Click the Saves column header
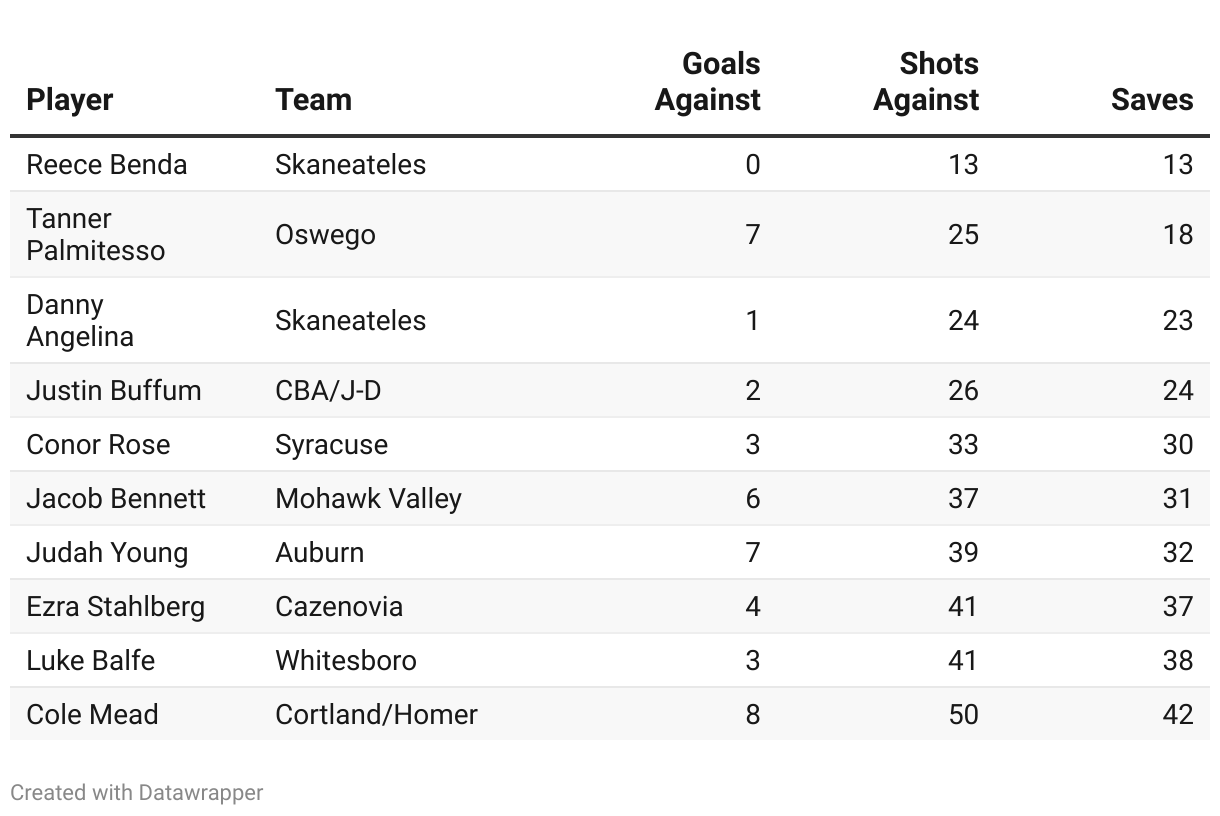1220x816 pixels. [1151, 100]
